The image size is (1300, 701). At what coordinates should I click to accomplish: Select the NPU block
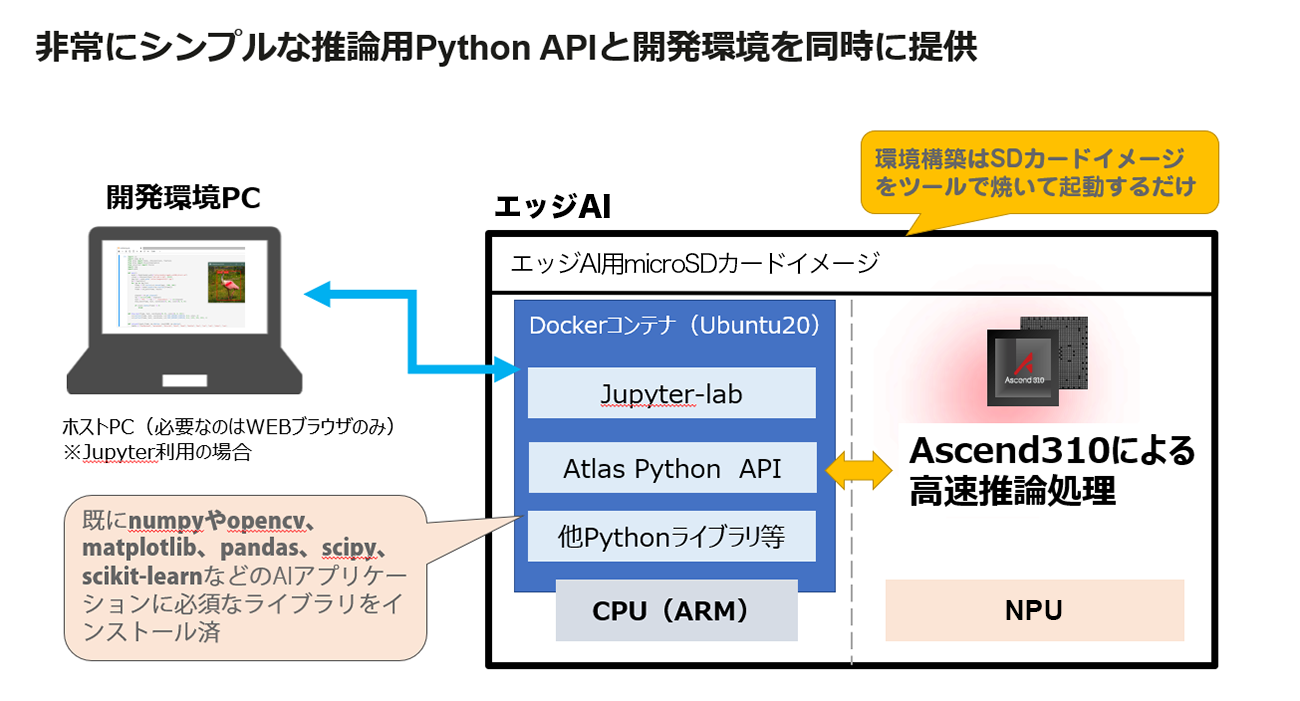(1033, 610)
